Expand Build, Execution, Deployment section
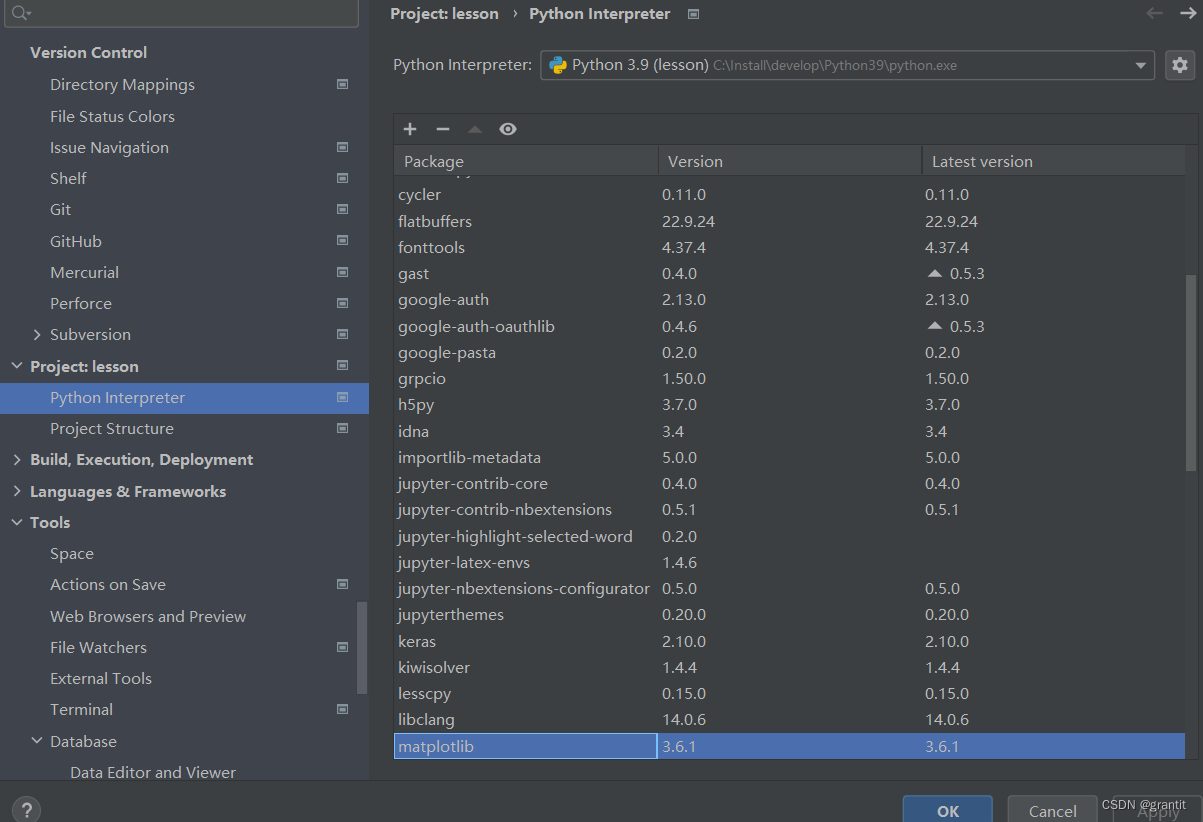Viewport: 1203px width, 822px height. [x=17, y=459]
